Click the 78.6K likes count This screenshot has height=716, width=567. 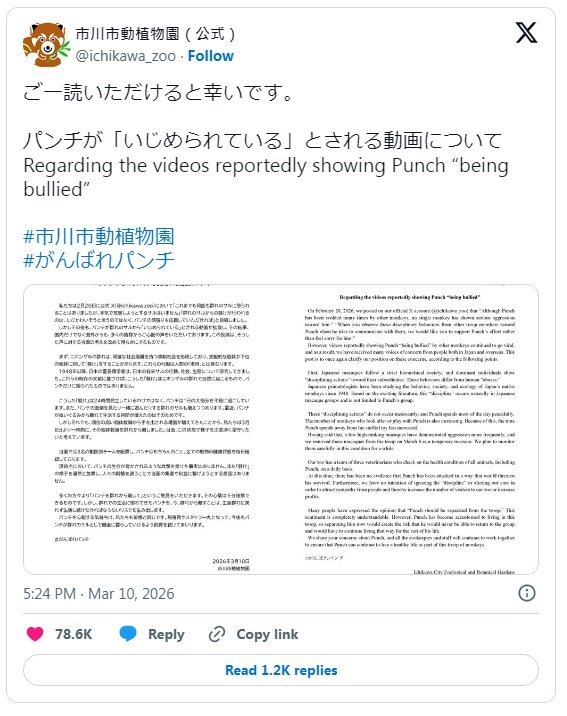click(x=74, y=634)
